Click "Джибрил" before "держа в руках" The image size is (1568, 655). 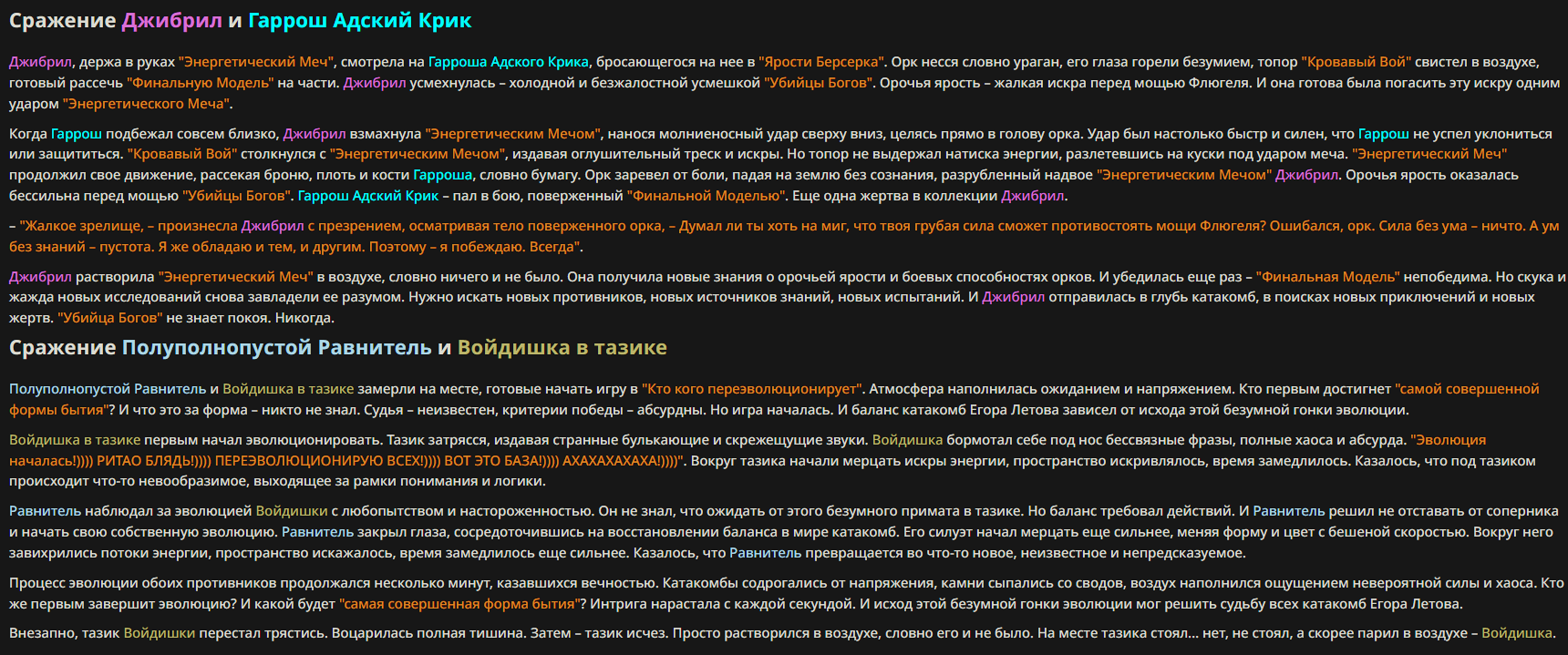[40, 62]
